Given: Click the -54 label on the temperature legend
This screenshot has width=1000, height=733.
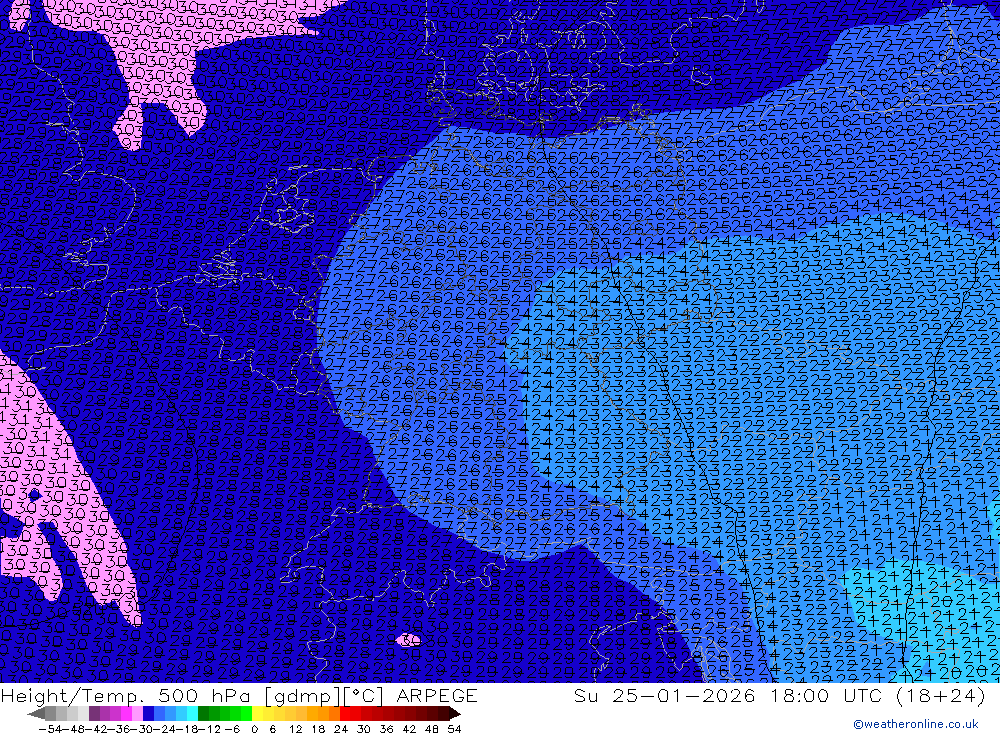Looking at the screenshot, I should 50,729.
